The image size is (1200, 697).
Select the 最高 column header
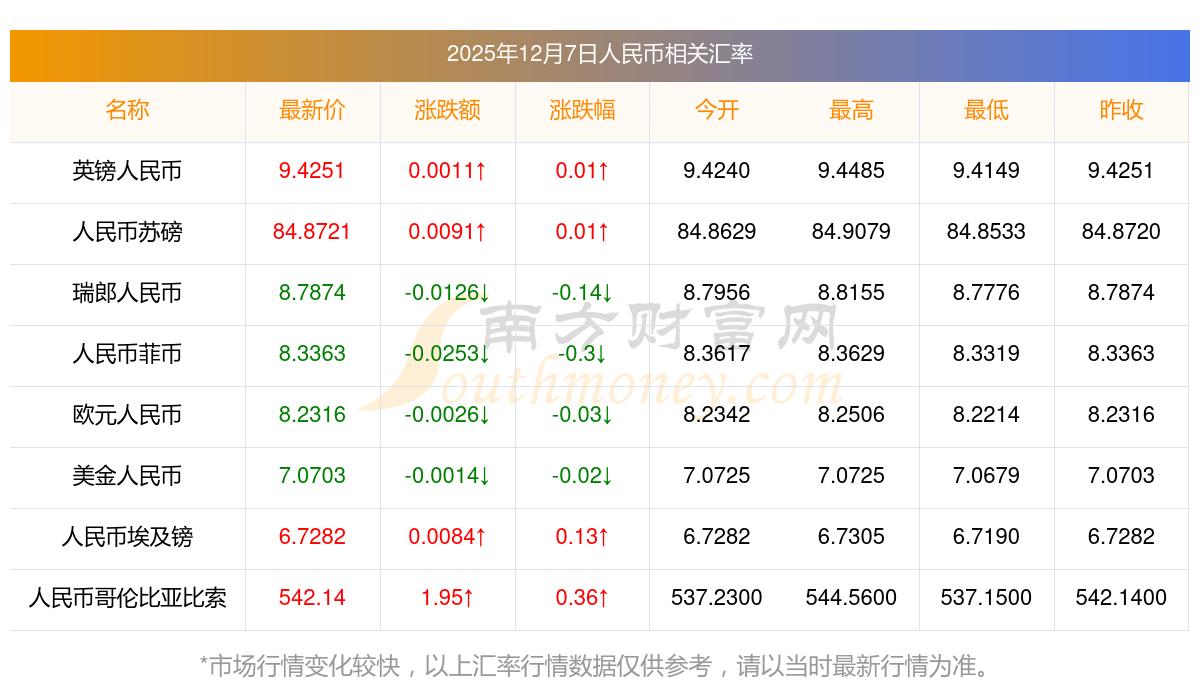tap(851, 110)
